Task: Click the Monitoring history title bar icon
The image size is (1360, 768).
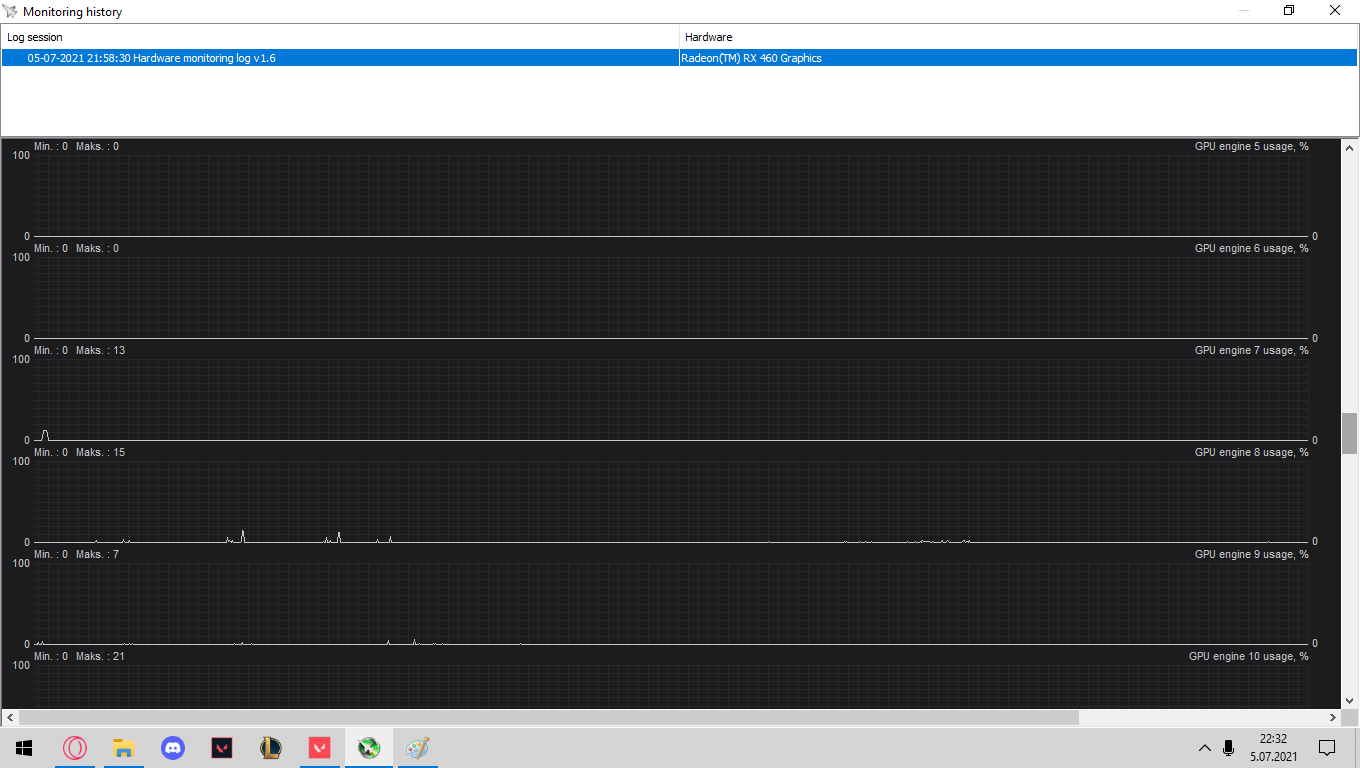Action: pos(11,12)
